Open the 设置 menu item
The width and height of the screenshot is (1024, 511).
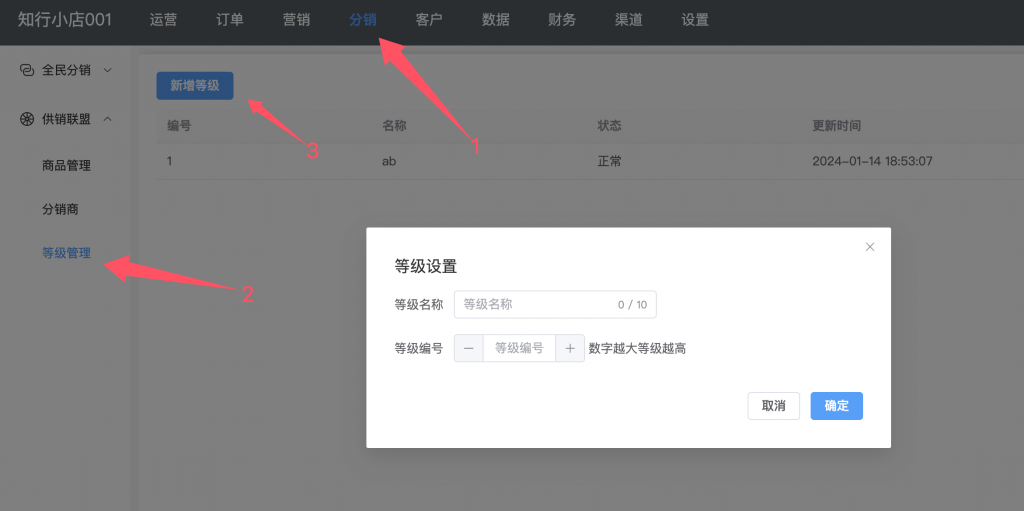point(695,20)
